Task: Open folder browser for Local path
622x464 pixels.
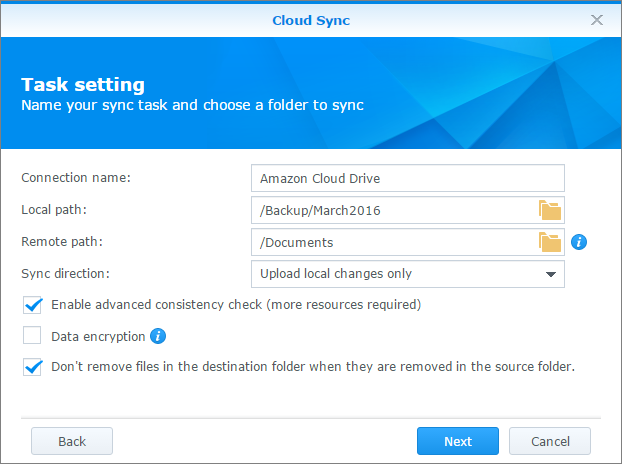Action: [550, 210]
